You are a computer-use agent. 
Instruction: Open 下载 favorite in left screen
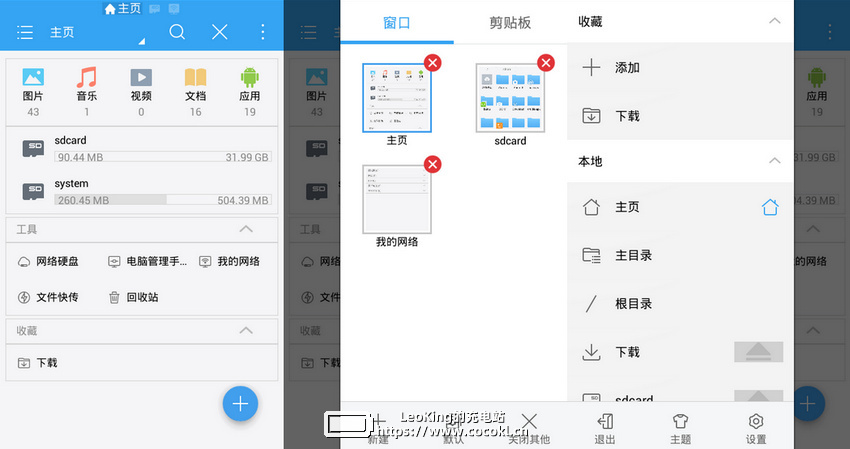(x=38, y=363)
